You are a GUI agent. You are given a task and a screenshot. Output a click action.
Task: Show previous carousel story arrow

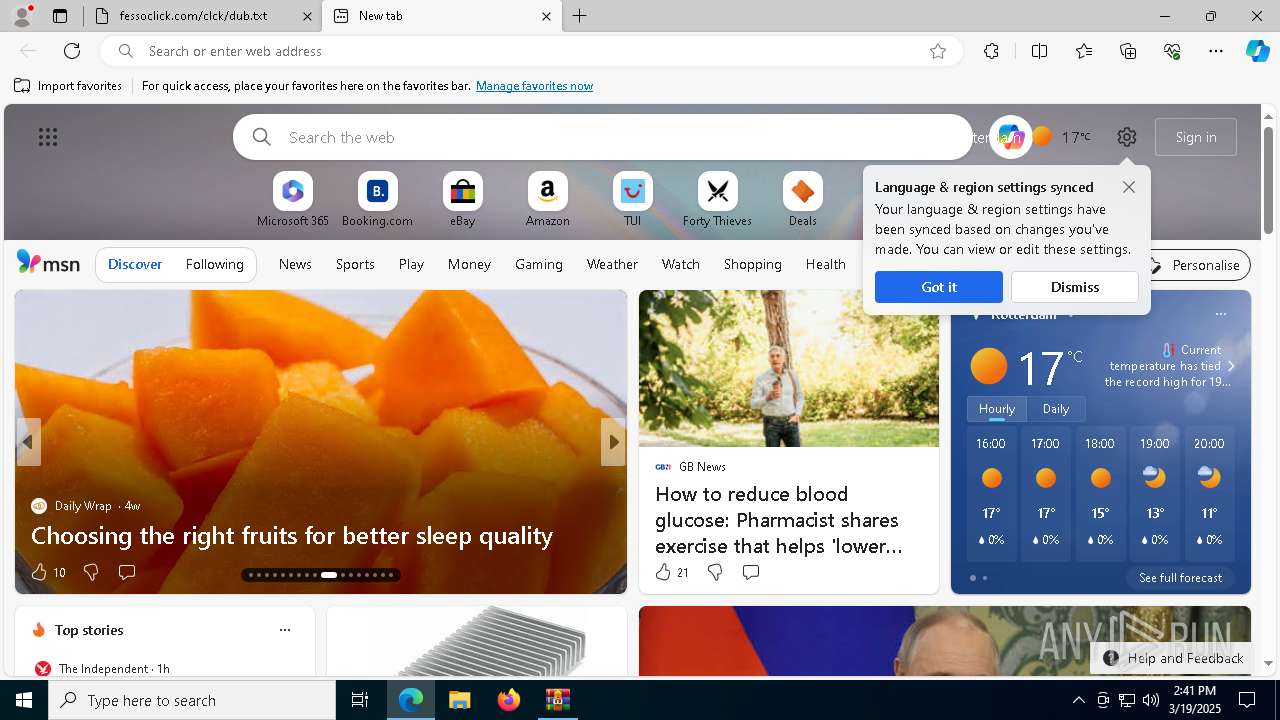tap(28, 442)
